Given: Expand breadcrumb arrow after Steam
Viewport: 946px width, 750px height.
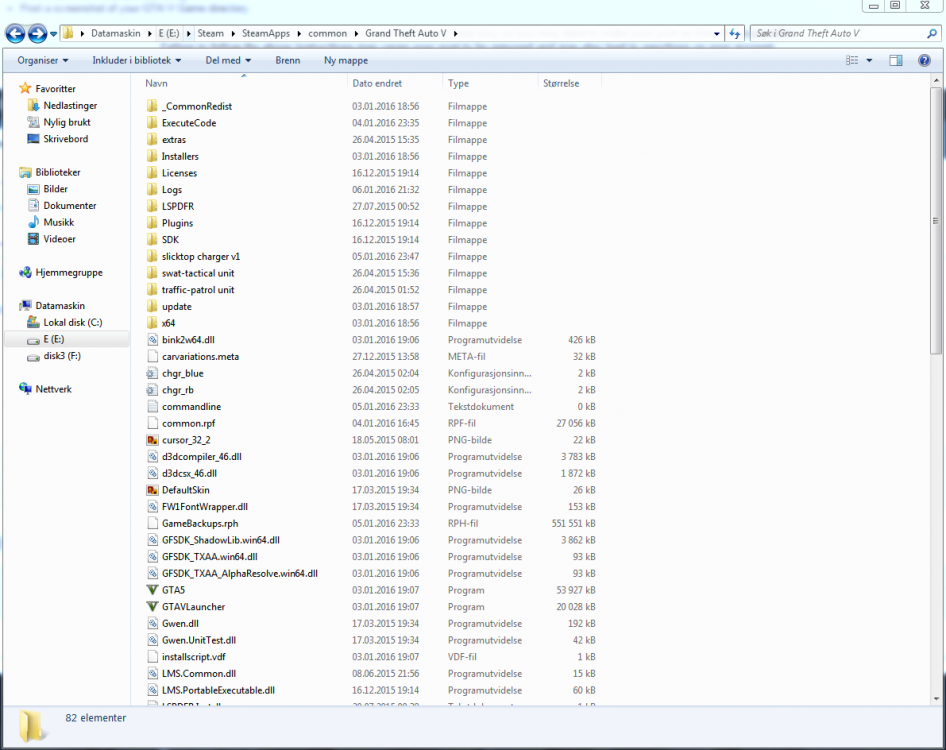Looking at the screenshot, I should pyautogui.click(x=233, y=34).
